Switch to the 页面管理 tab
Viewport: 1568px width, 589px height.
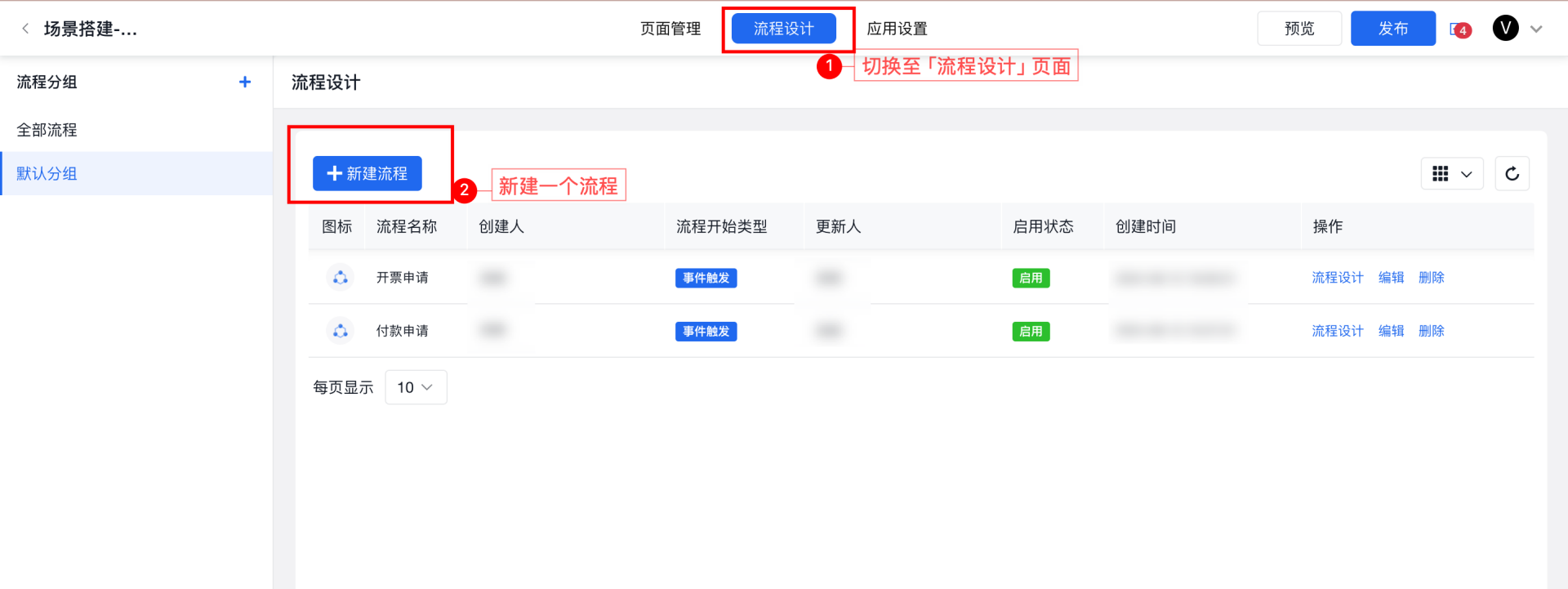(670, 29)
